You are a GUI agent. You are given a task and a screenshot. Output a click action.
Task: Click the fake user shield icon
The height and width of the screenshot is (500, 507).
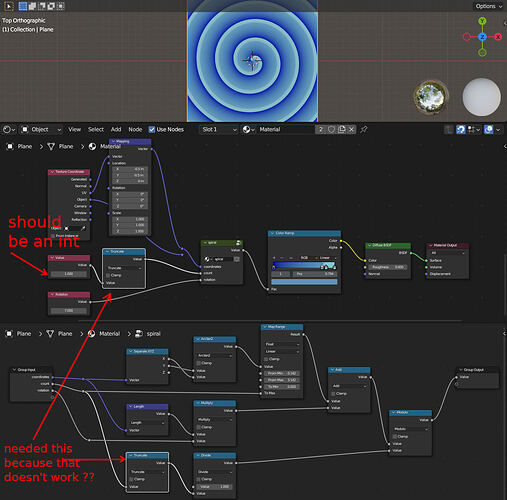click(x=331, y=129)
